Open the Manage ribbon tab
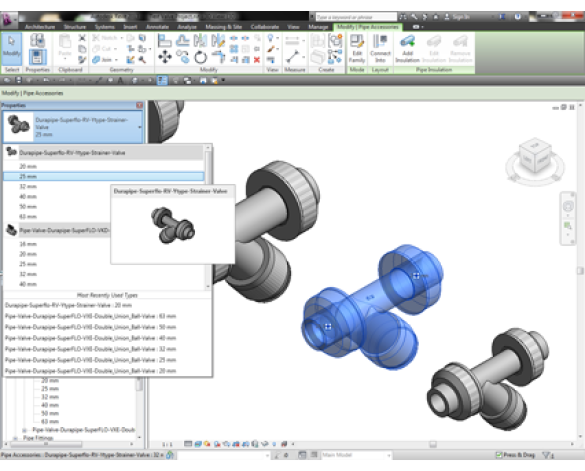The width and height of the screenshot is (585, 471). click(x=318, y=27)
